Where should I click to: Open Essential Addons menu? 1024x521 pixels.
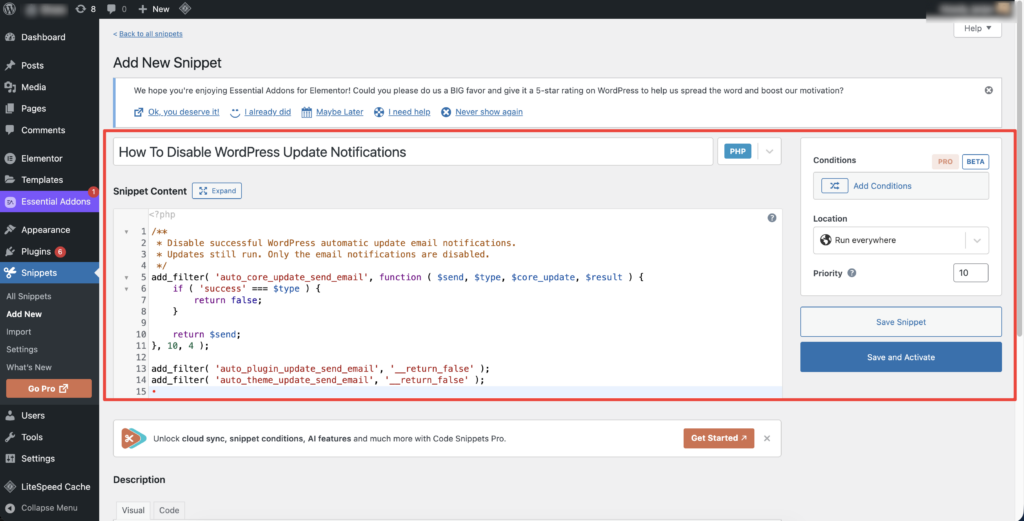point(50,202)
